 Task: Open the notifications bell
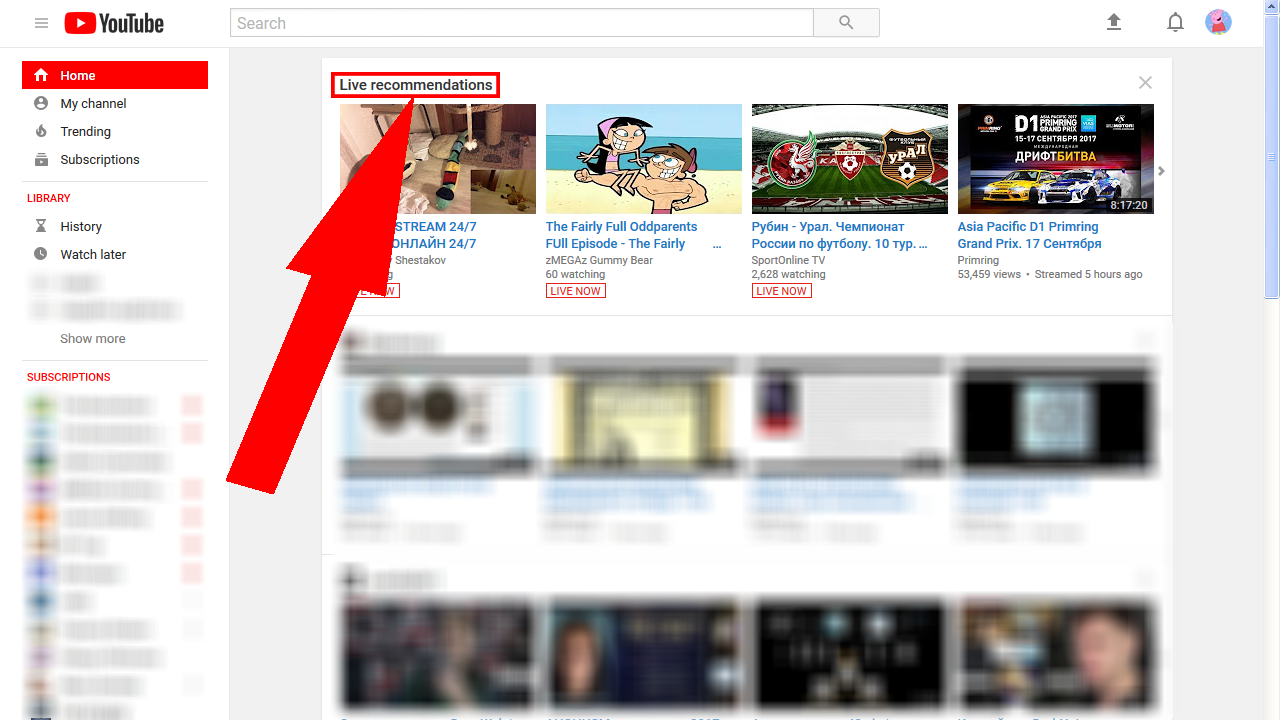(x=1176, y=22)
